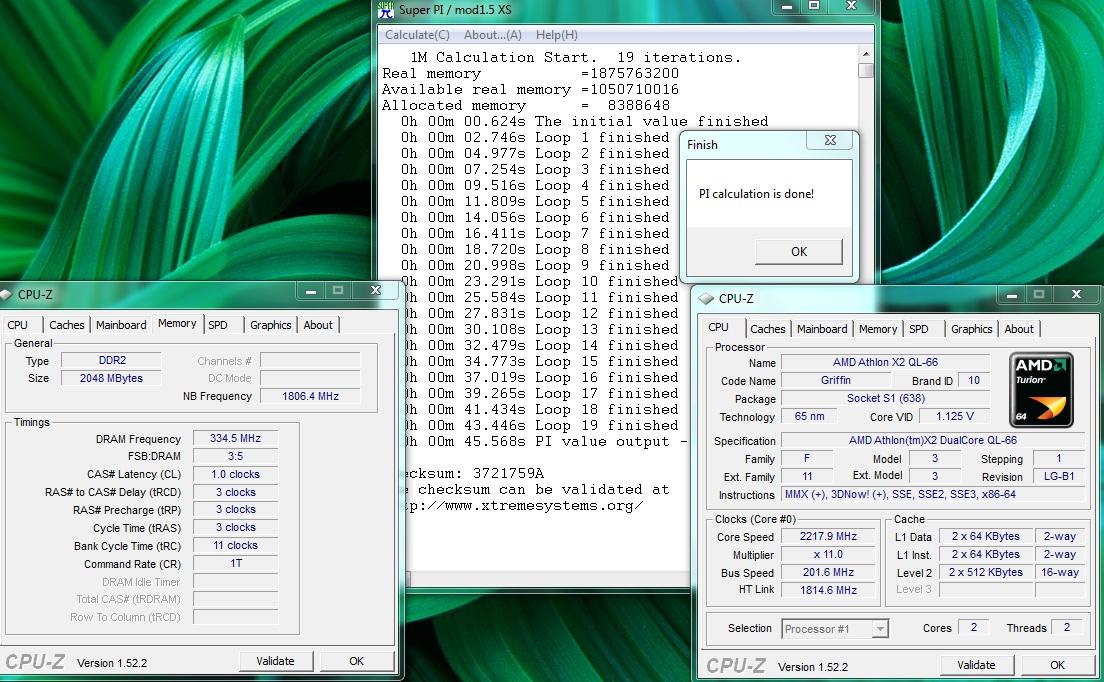This screenshot has width=1104, height=682.
Task: Click the Cores count value field
Action: point(973,627)
